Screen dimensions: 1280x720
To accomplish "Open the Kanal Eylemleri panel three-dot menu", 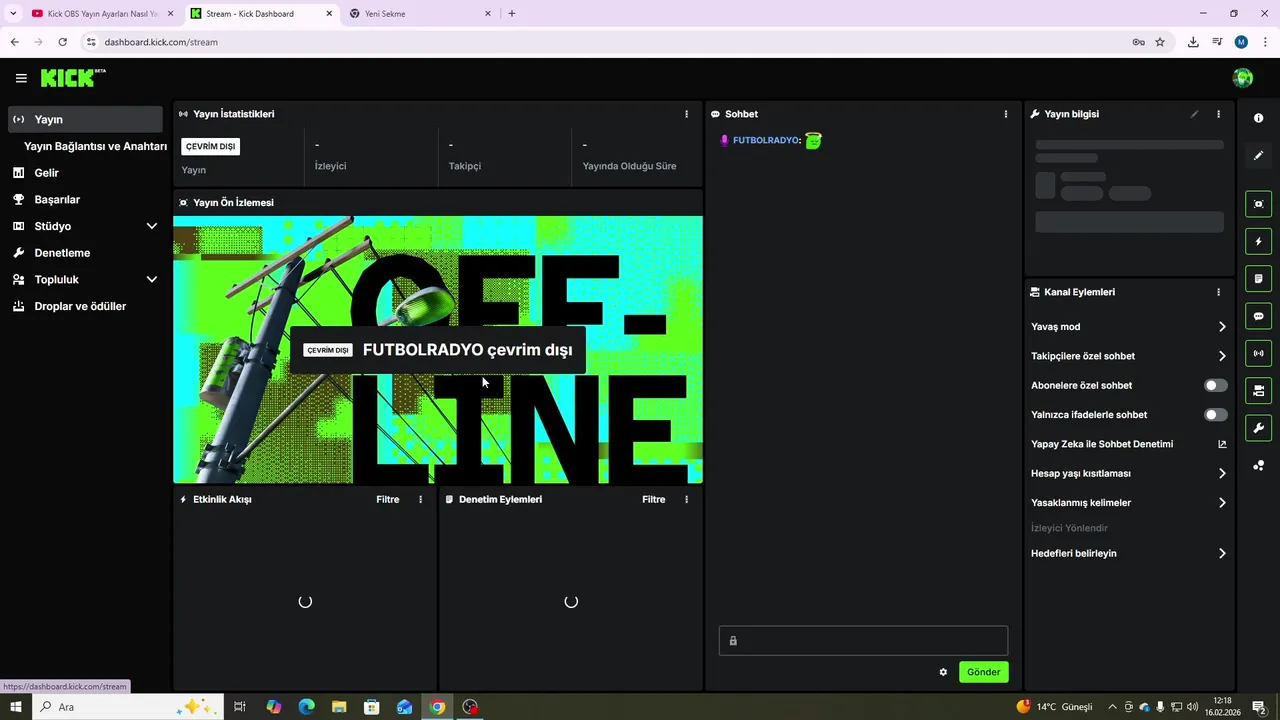I will click(1218, 292).
